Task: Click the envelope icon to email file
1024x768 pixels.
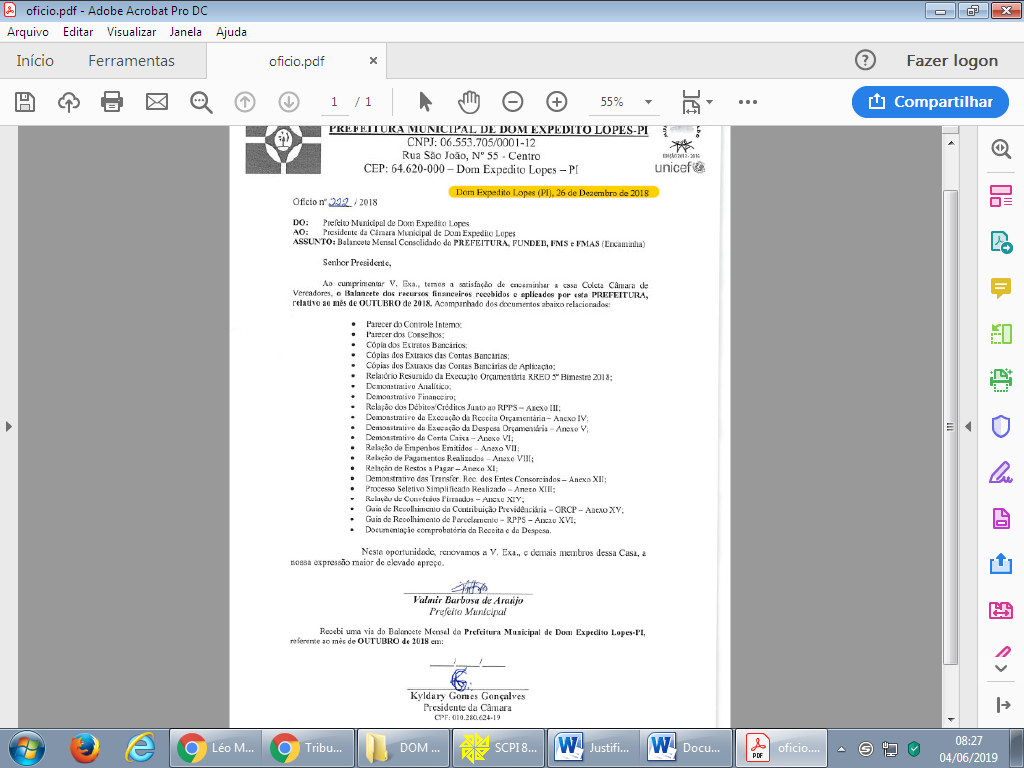Action: click(157, 101)
